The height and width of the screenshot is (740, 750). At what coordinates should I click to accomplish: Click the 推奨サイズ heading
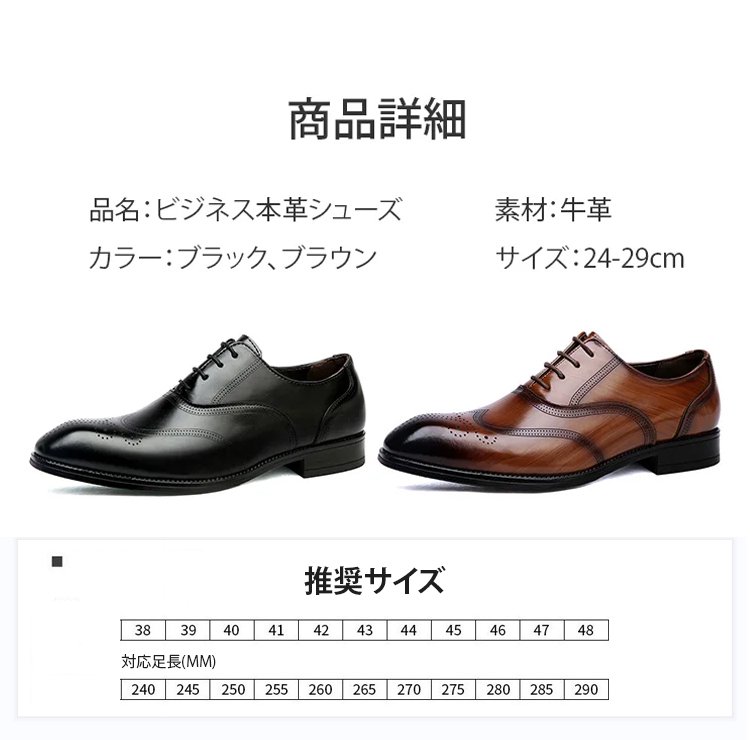tap(375, 580)
